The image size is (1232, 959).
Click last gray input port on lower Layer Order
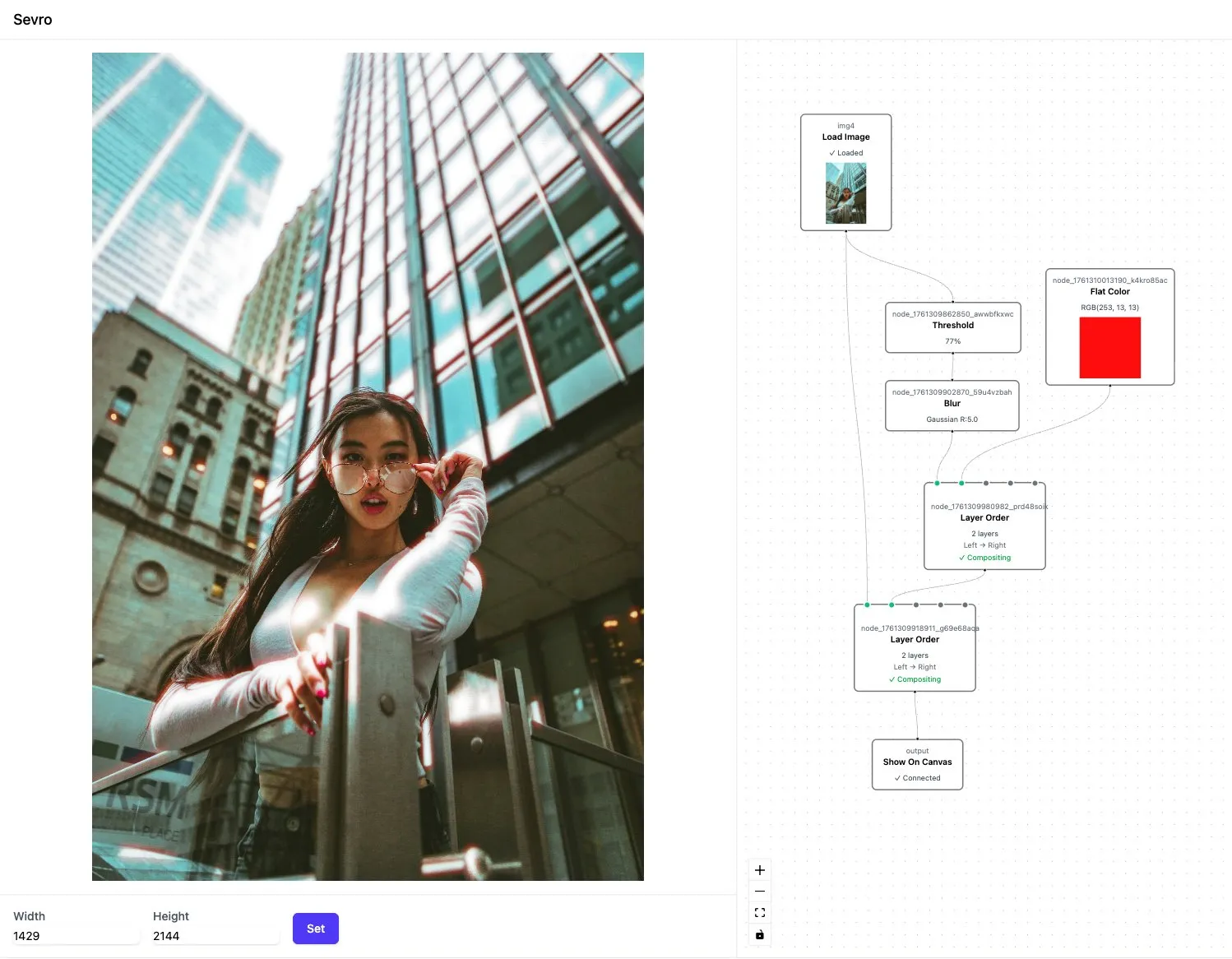coord(965,605)
